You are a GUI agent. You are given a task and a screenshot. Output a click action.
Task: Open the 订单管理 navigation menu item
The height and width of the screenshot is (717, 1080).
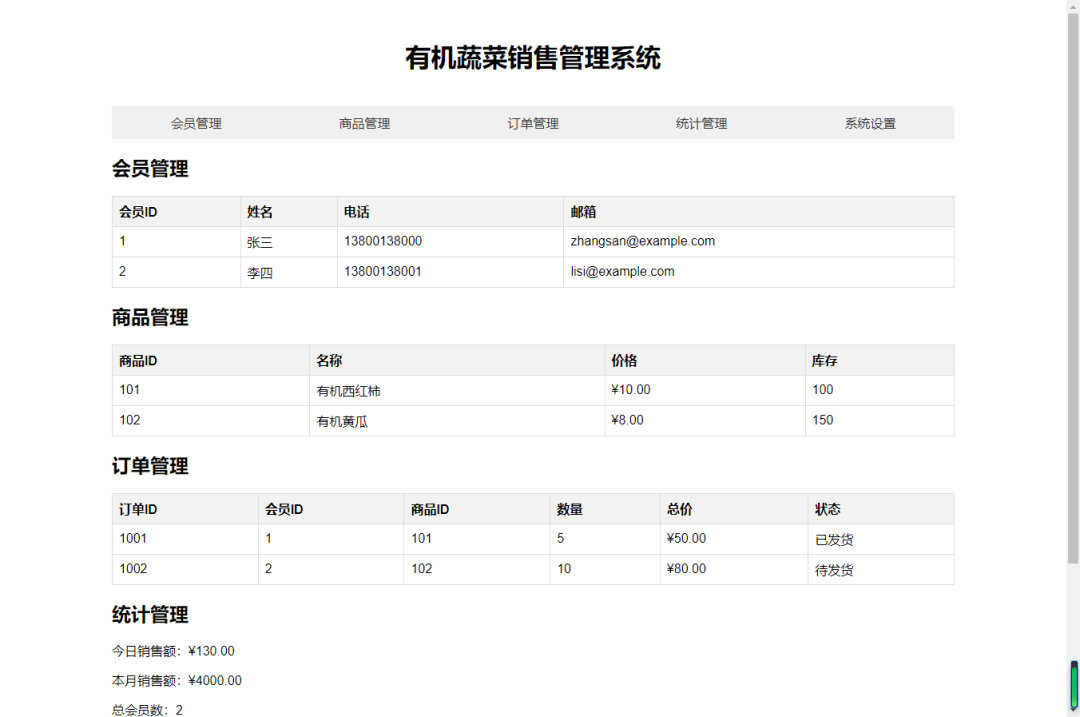(533, 122)
